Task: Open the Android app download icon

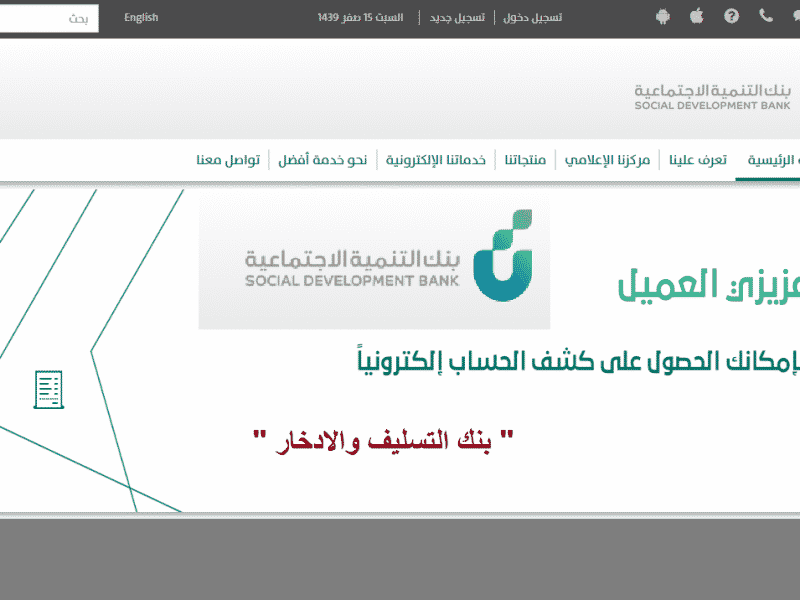Action: coord(663,17)
